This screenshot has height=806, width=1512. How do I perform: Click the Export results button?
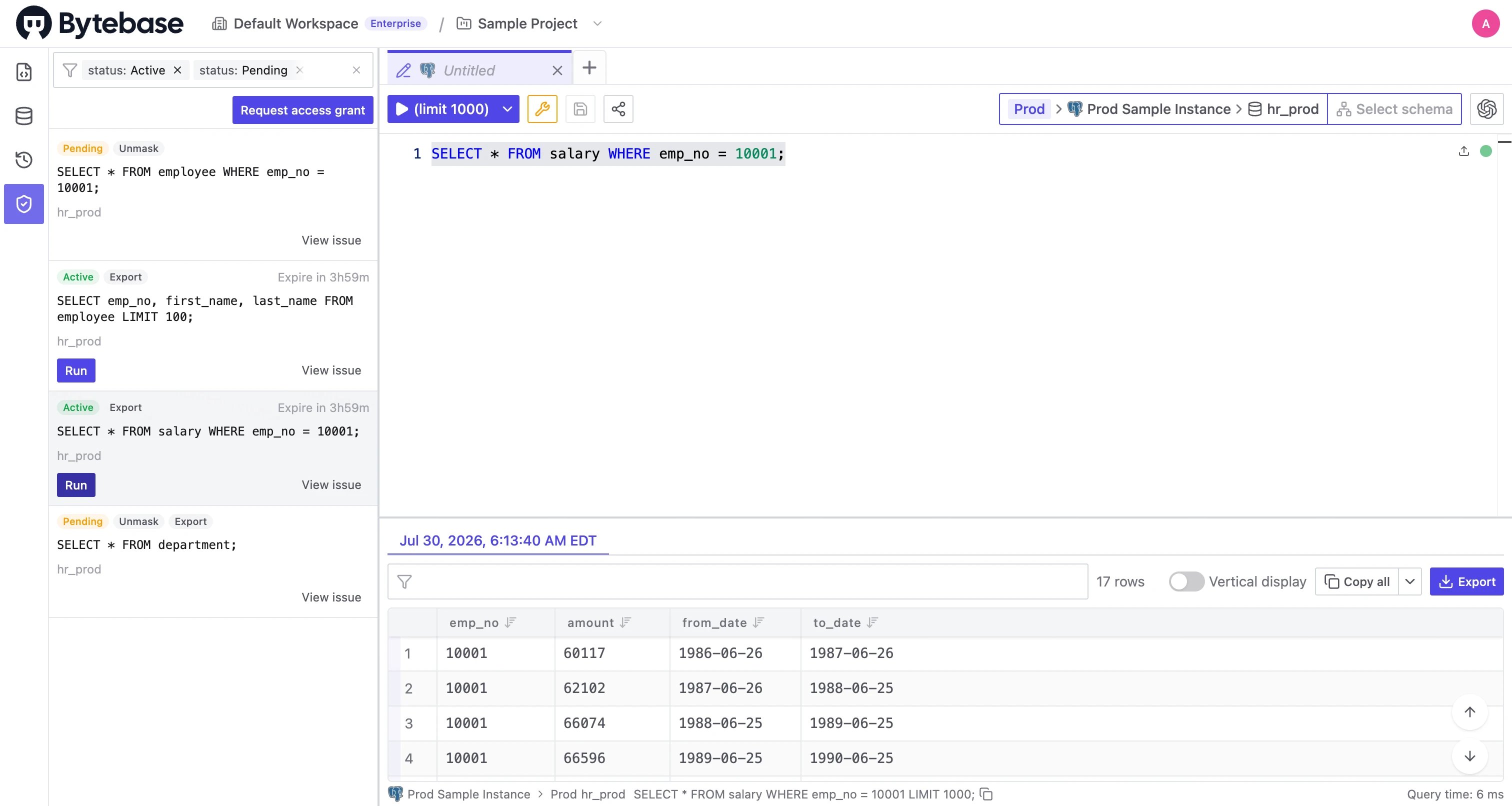click(x=1467, y=582)
